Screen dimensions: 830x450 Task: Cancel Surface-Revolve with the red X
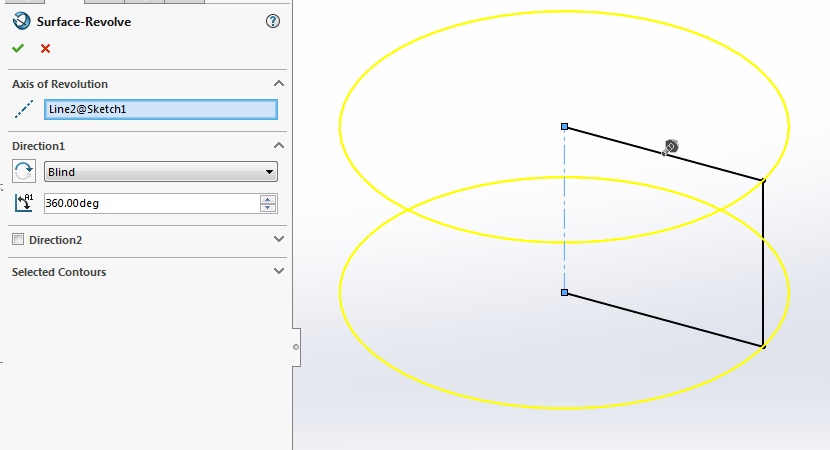(x=46, y=49)
